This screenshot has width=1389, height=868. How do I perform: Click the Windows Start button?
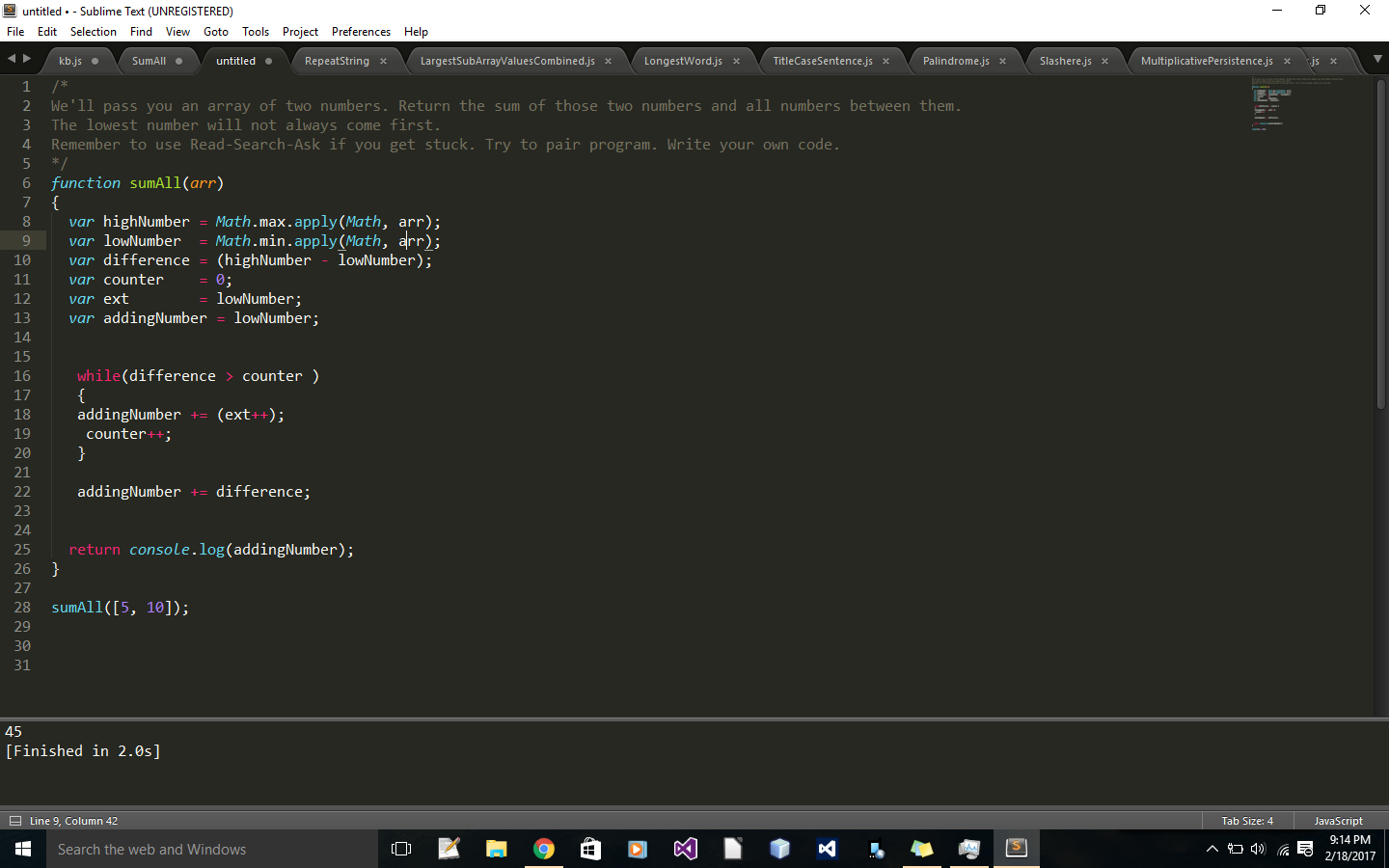click(22, 849)
